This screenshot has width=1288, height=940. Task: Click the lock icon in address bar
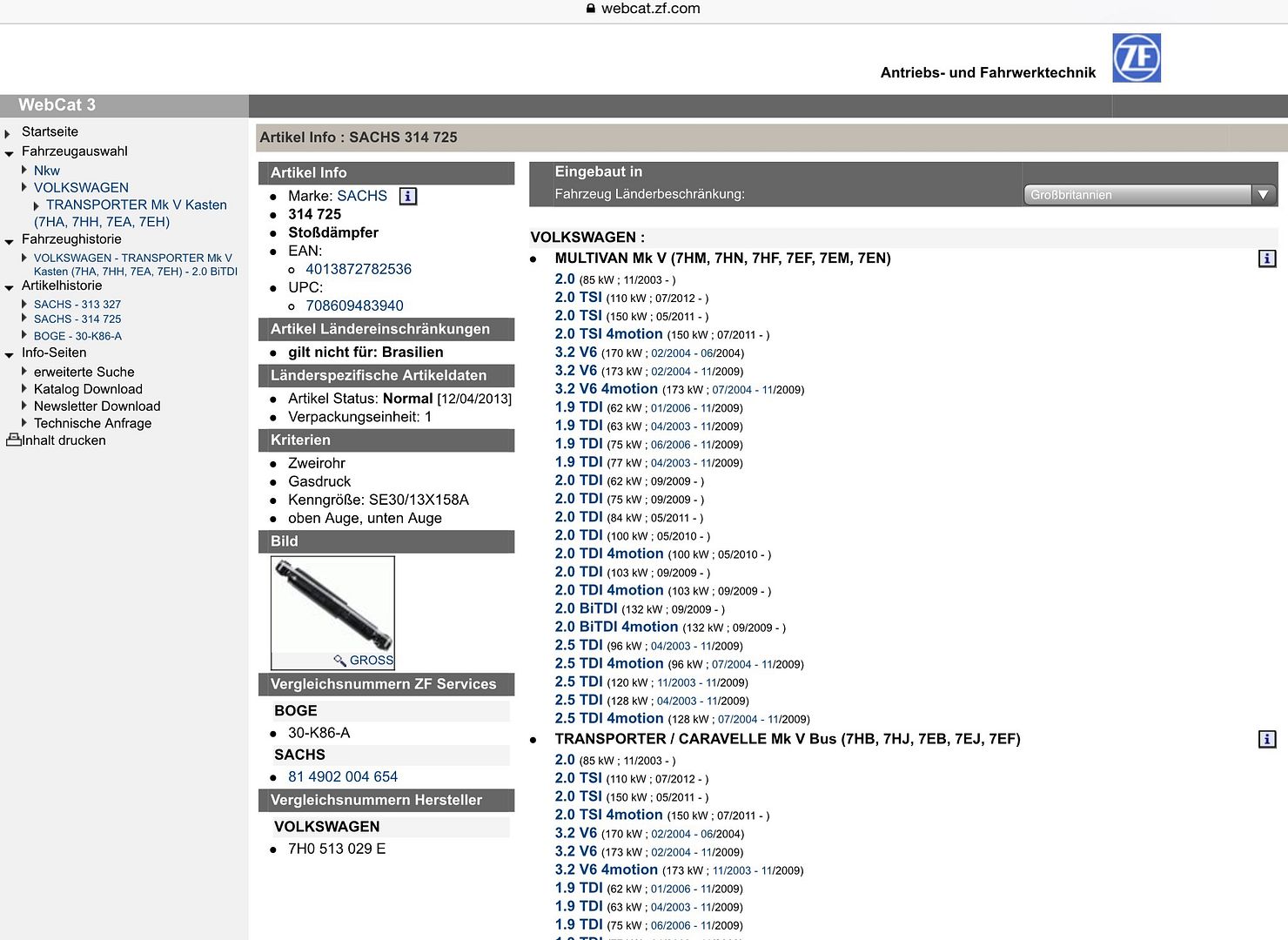[x=591, y=9]
